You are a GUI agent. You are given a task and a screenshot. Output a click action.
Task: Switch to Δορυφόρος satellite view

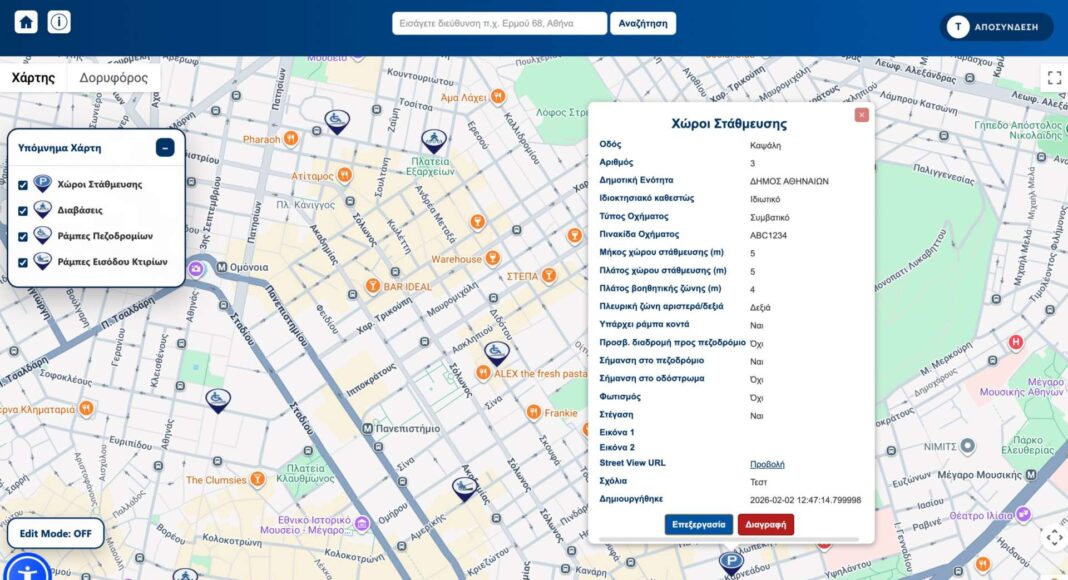pos(114,78)
